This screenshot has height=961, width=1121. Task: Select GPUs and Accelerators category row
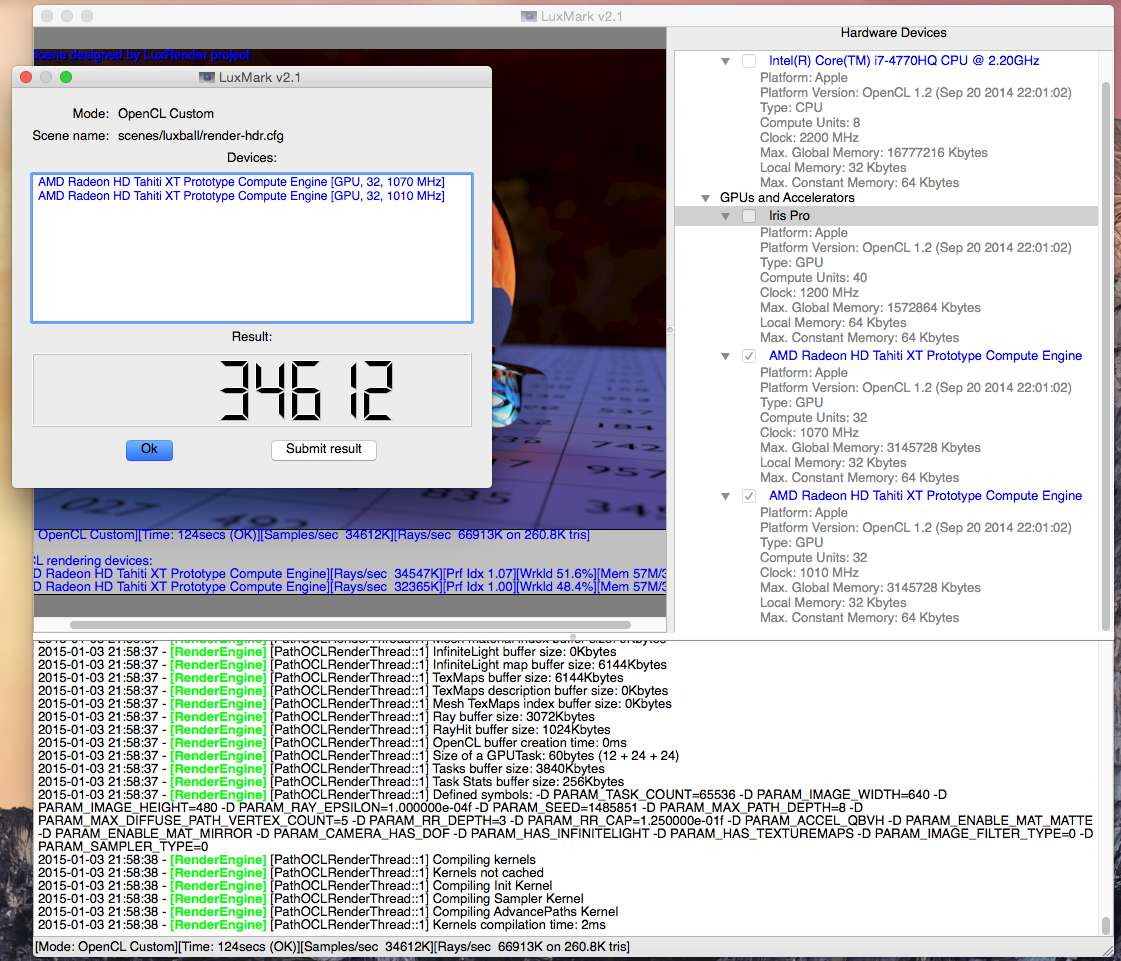pyautogui.click(x=786, y=198)
